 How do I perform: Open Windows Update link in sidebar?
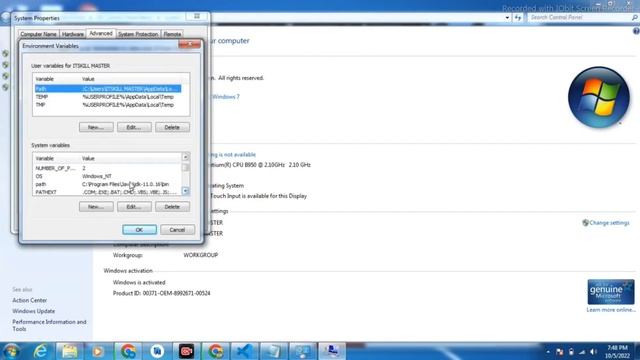33,311
